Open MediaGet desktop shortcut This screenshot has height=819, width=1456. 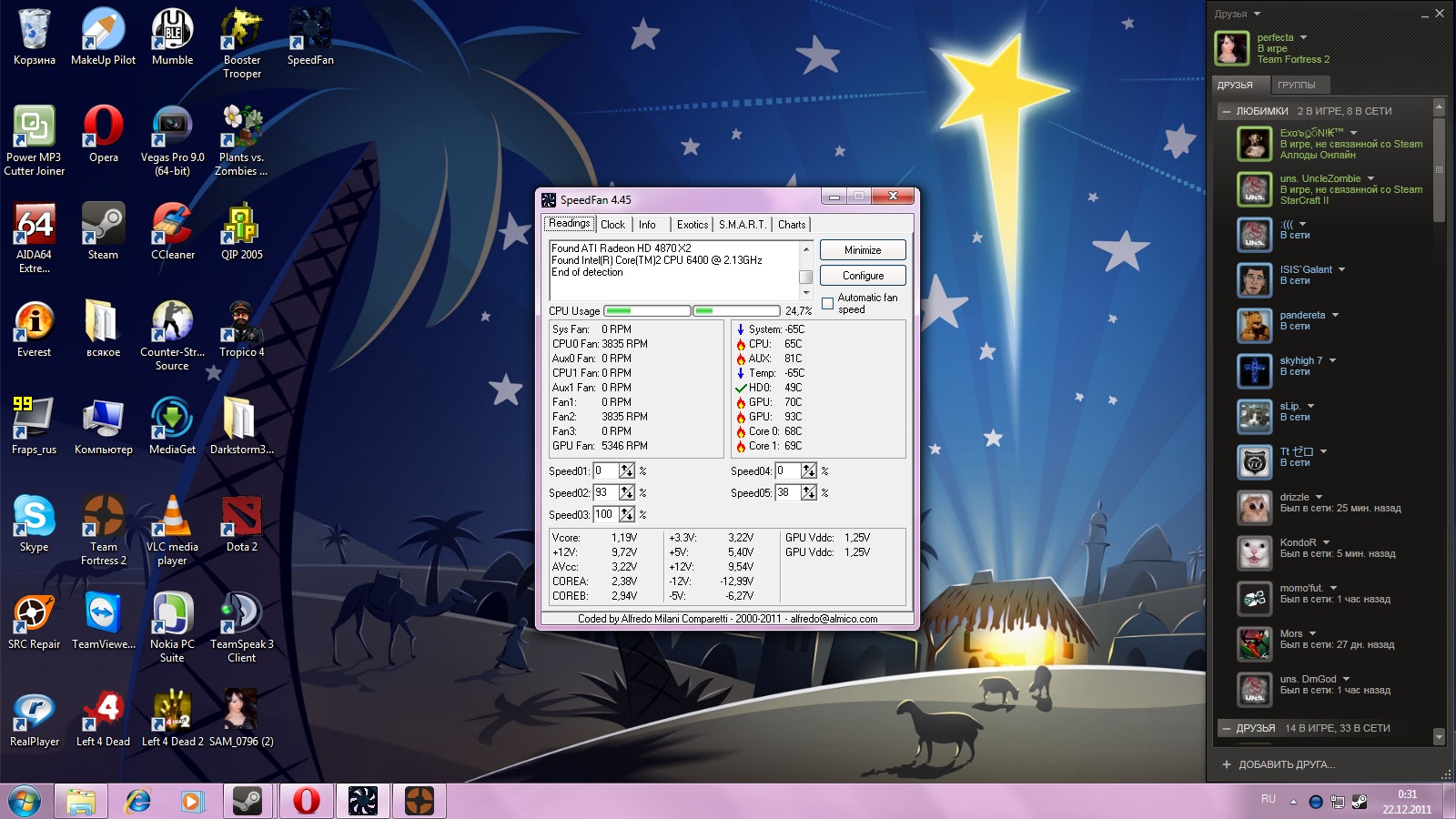(x=172, y=426)
